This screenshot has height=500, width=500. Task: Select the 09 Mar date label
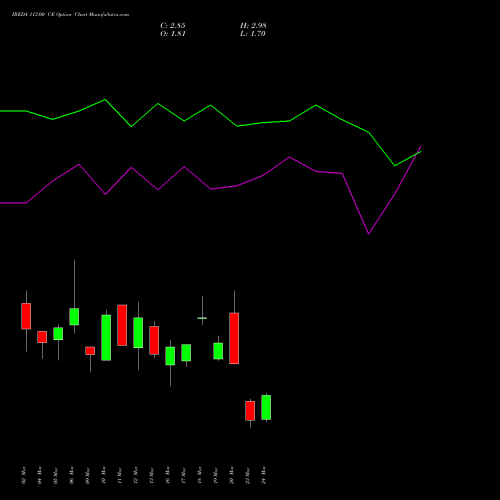coord(88,475)
